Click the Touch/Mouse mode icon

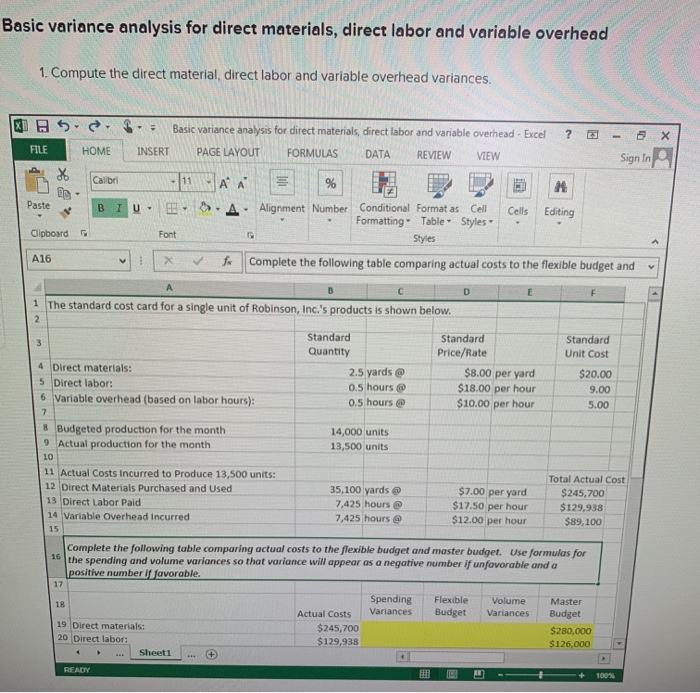click(x=128, y=127)
